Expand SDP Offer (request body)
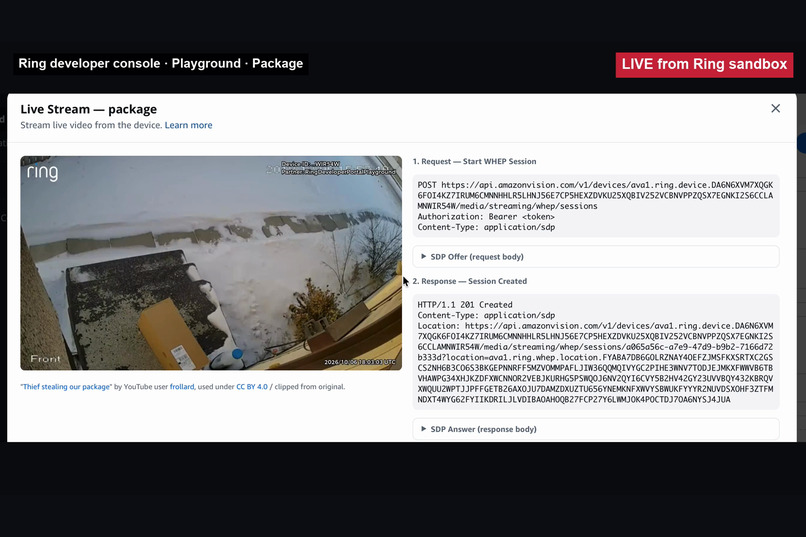 pyautogui.click(x=596, y=256)
